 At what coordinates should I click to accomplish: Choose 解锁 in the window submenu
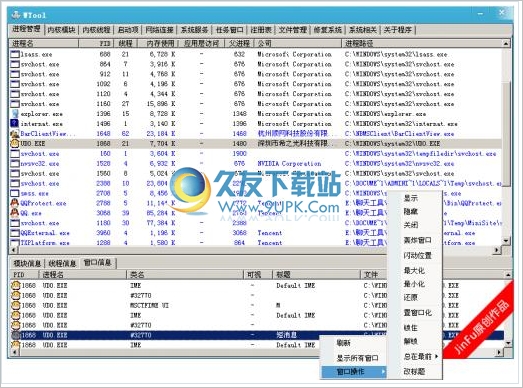click(411, 341)
